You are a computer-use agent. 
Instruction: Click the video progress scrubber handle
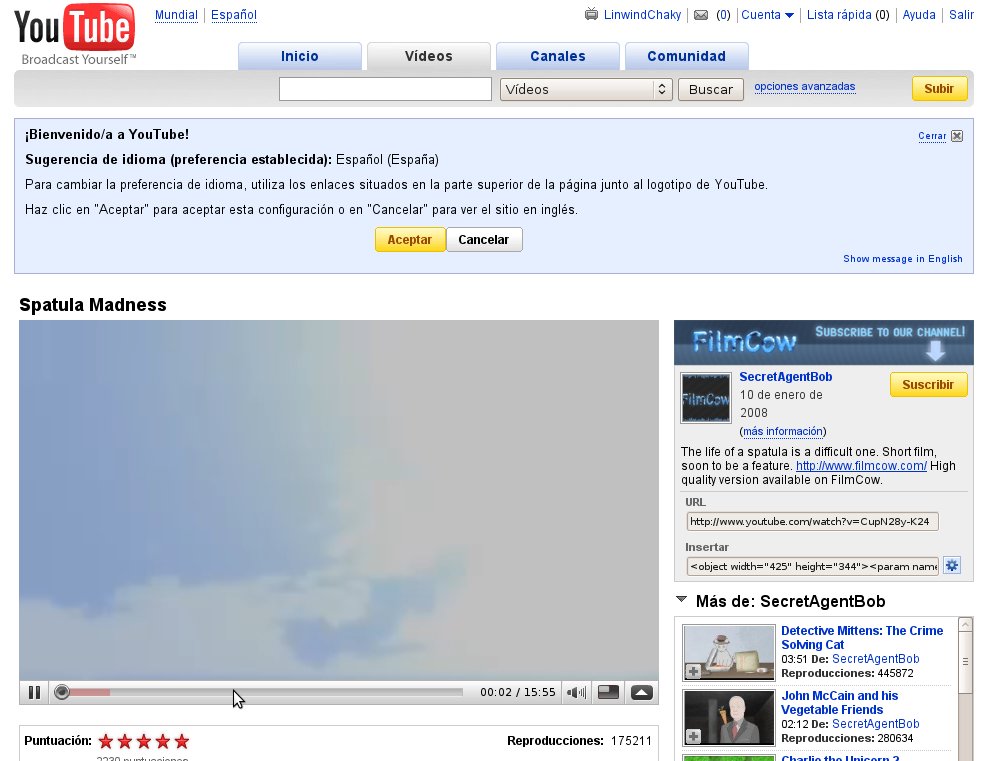coord(61,692)
